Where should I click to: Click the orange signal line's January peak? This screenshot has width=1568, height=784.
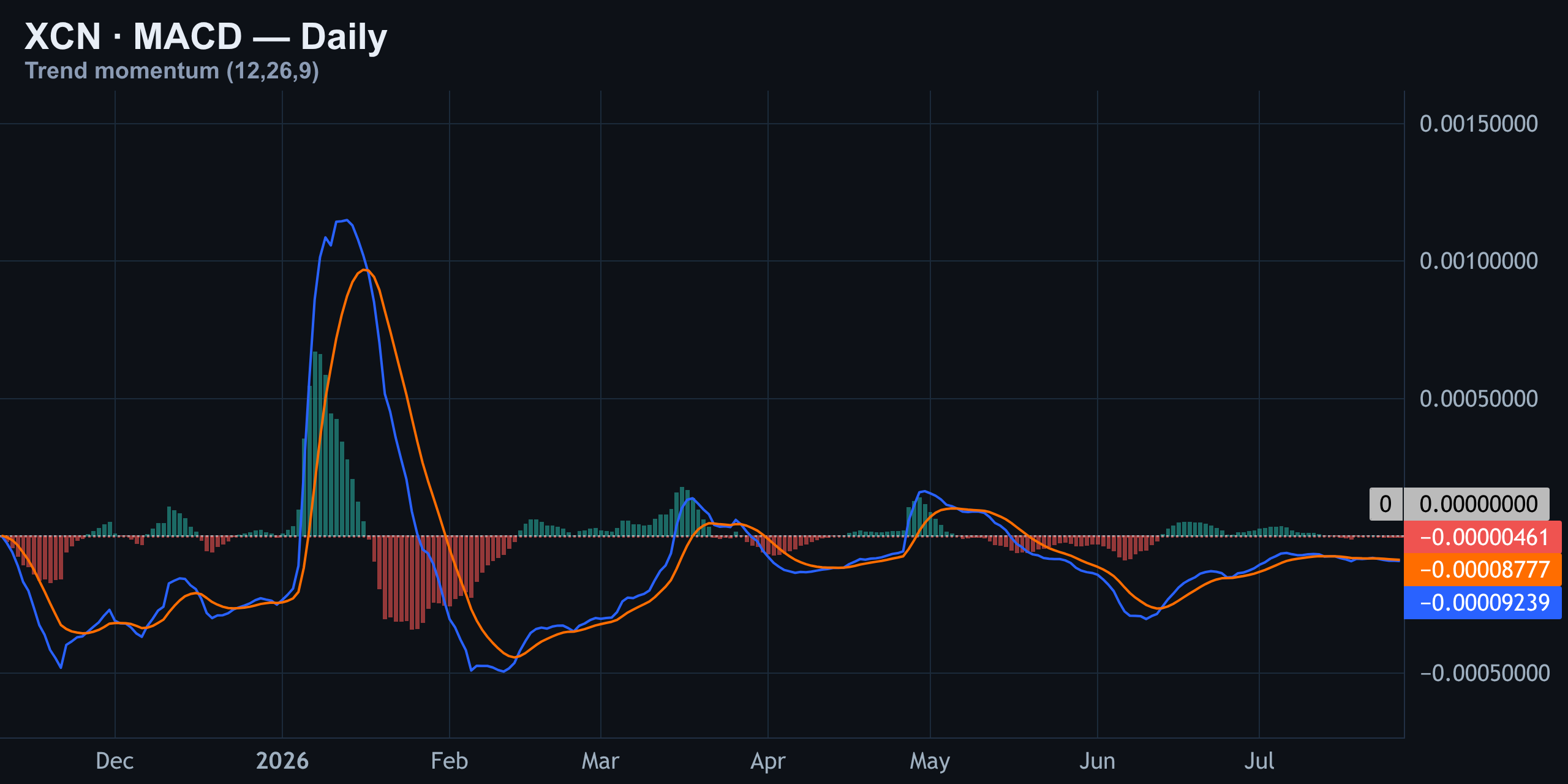pos(365,269)
